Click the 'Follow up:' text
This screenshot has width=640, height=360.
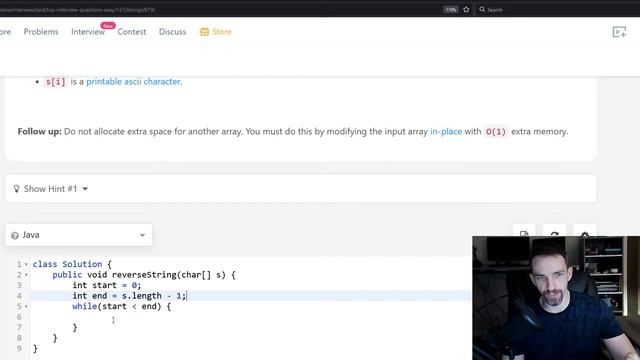[x=40, y=131]
